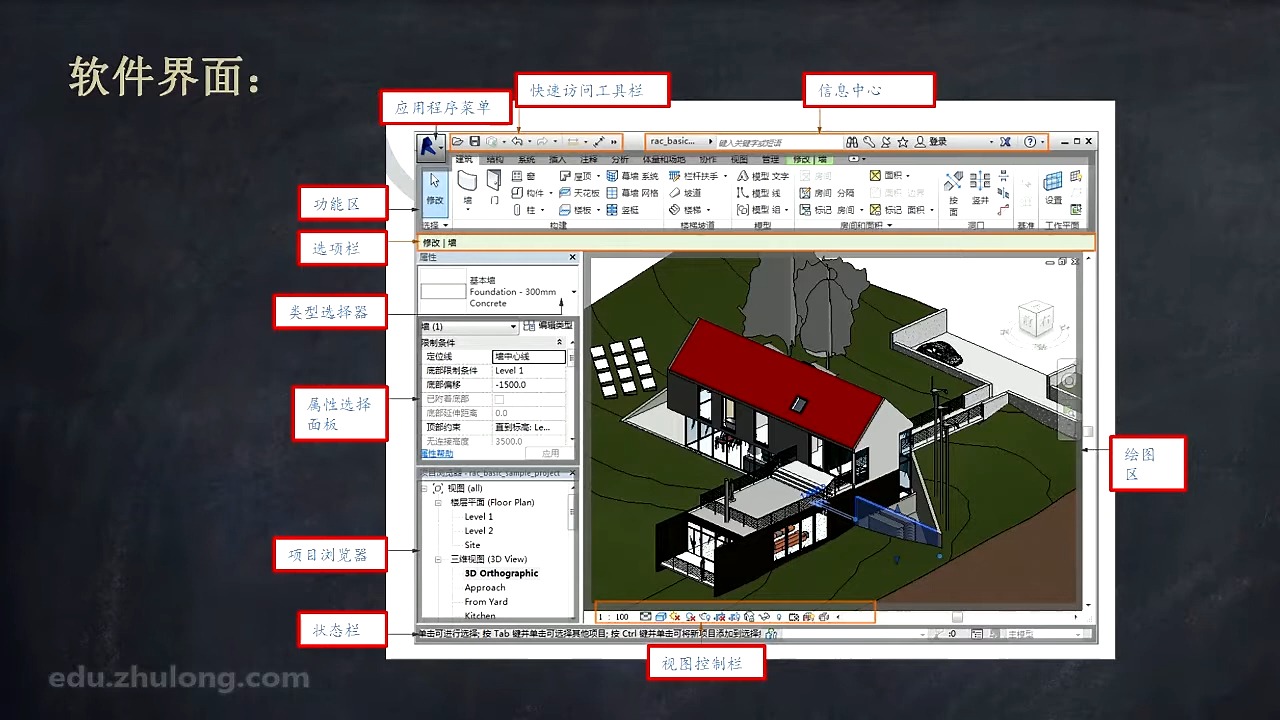Click the star favorites icon in info center
1280x720 pixels.
tap(903, 142)
